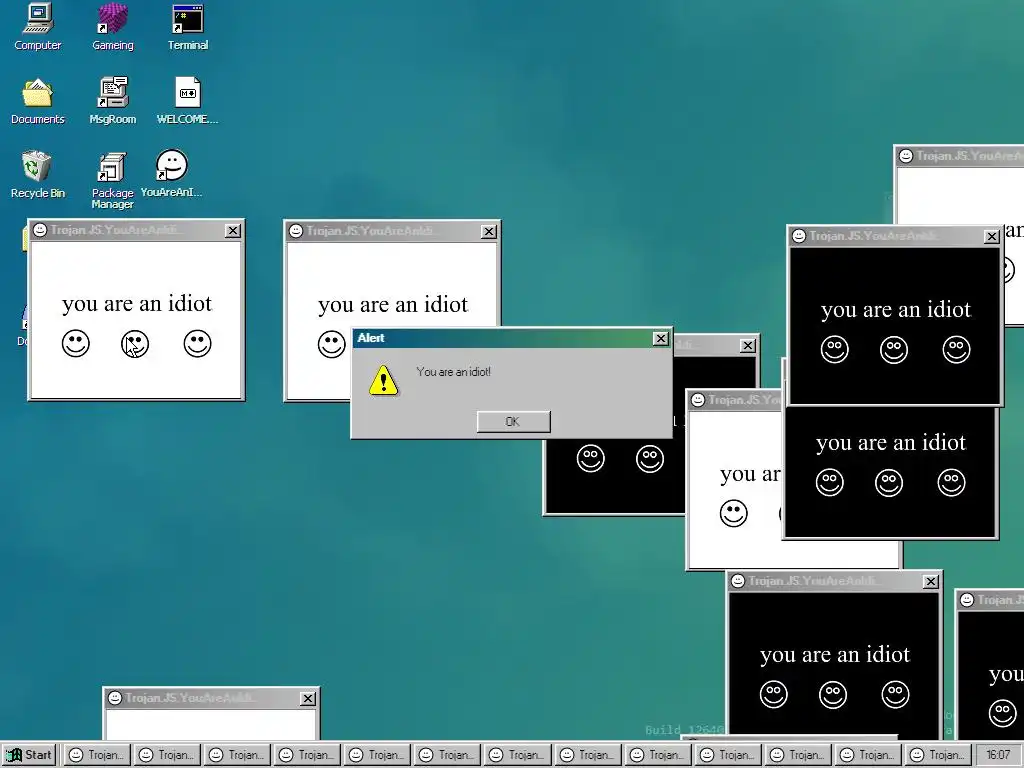Screen dimensions: 1024x768
Task: Click 'you are an idiot' text in the leftmost window
Action: click(137, 304)
